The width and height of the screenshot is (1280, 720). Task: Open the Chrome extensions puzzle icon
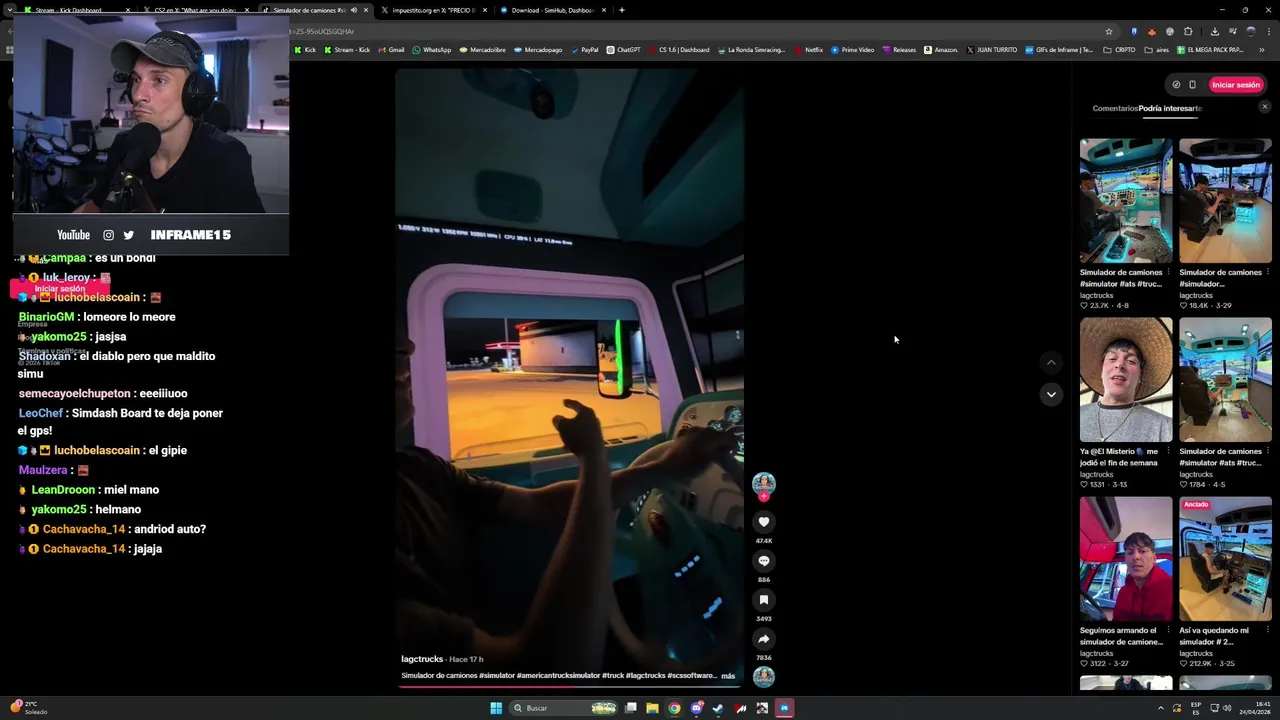point(1188,31)
